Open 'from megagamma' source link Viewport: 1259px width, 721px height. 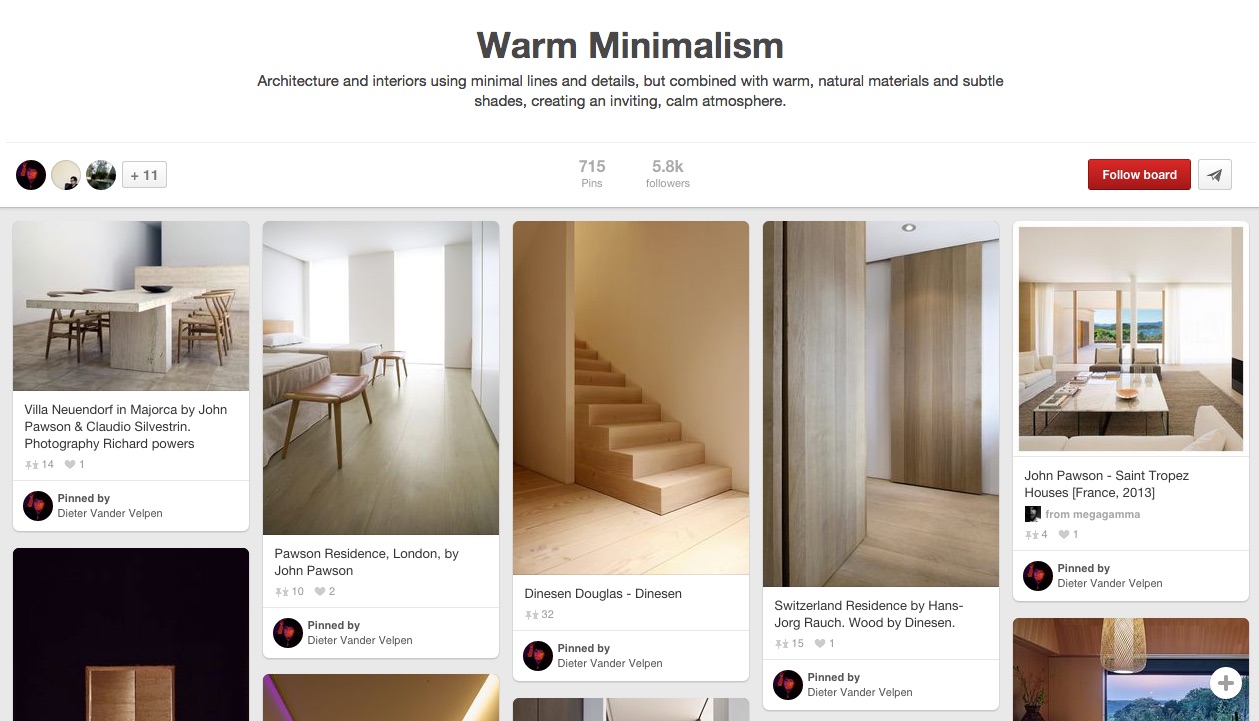[x=1092, y=514]
